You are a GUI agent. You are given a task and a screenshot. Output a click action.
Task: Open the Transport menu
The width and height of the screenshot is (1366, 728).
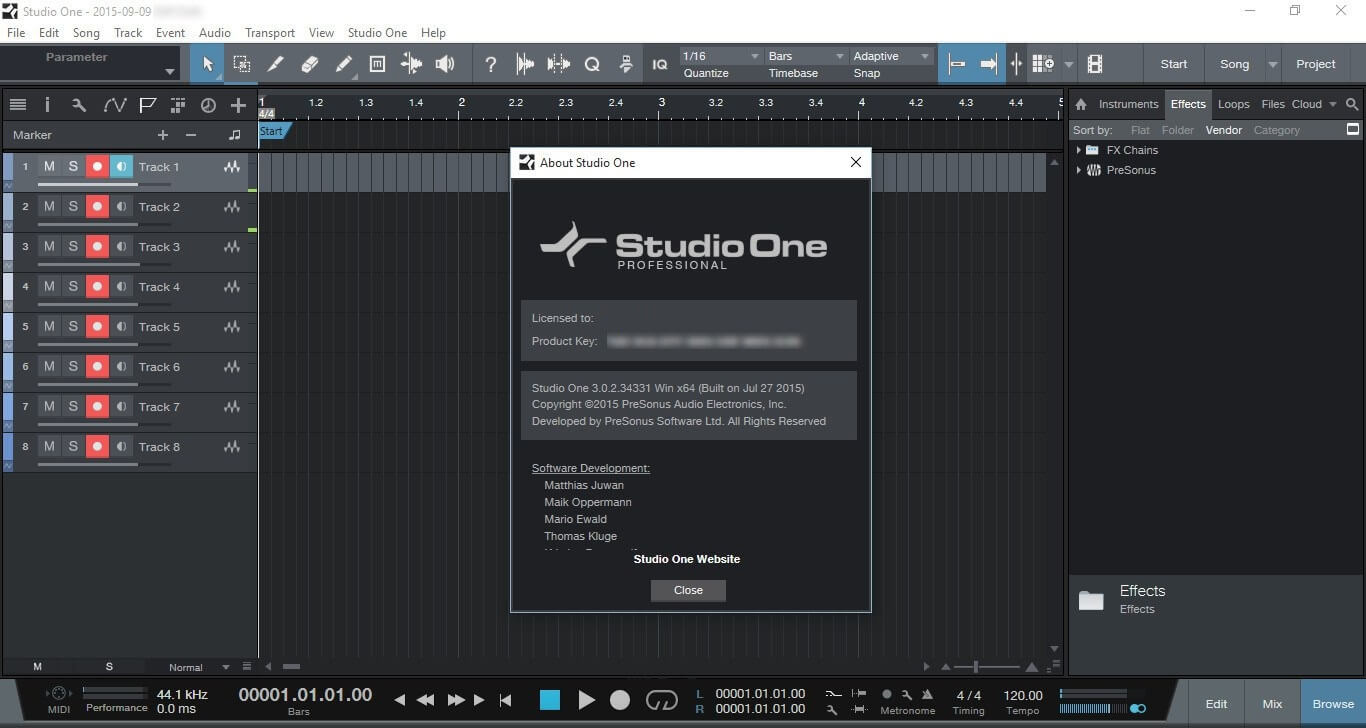pyautogui.click(x=270, y=33)
